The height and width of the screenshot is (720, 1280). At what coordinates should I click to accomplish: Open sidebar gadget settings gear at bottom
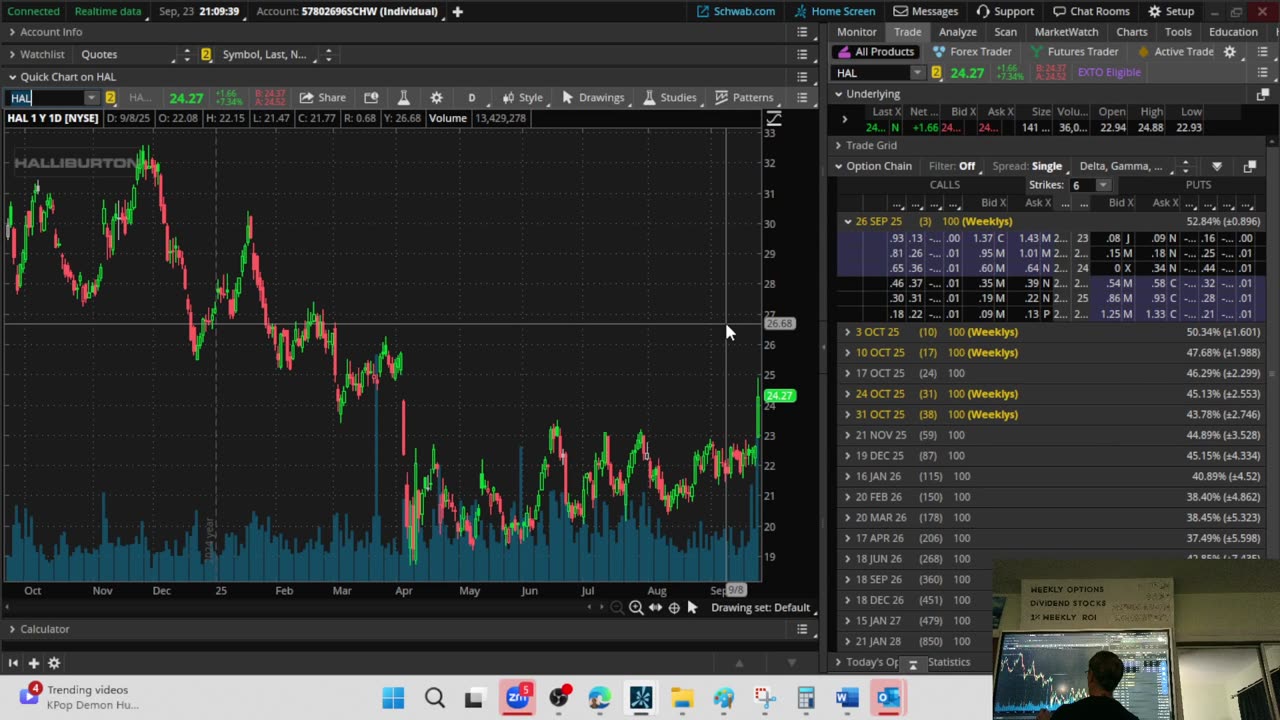coord(54,663)
